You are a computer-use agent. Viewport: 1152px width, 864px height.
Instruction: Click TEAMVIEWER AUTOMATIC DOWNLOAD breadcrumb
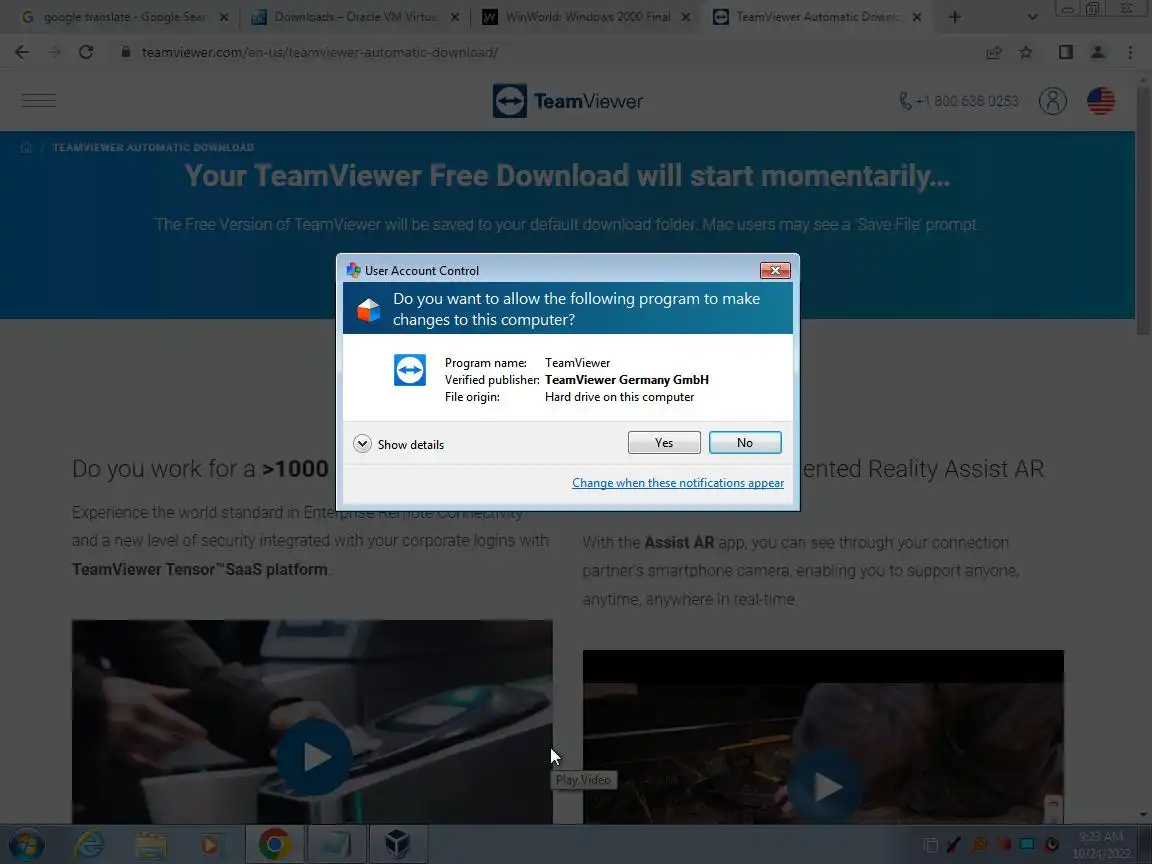pyautogui.click(x=153, y=148)
